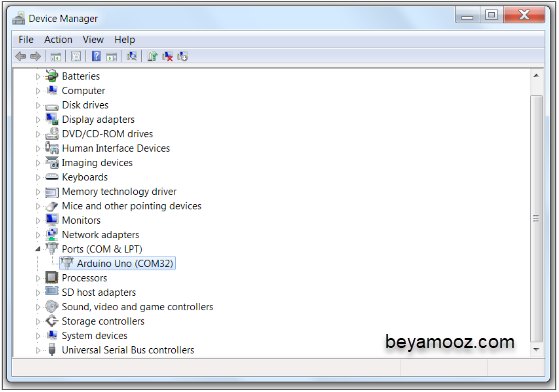Click the Keyboards category icon

click(x=52, y=177)
